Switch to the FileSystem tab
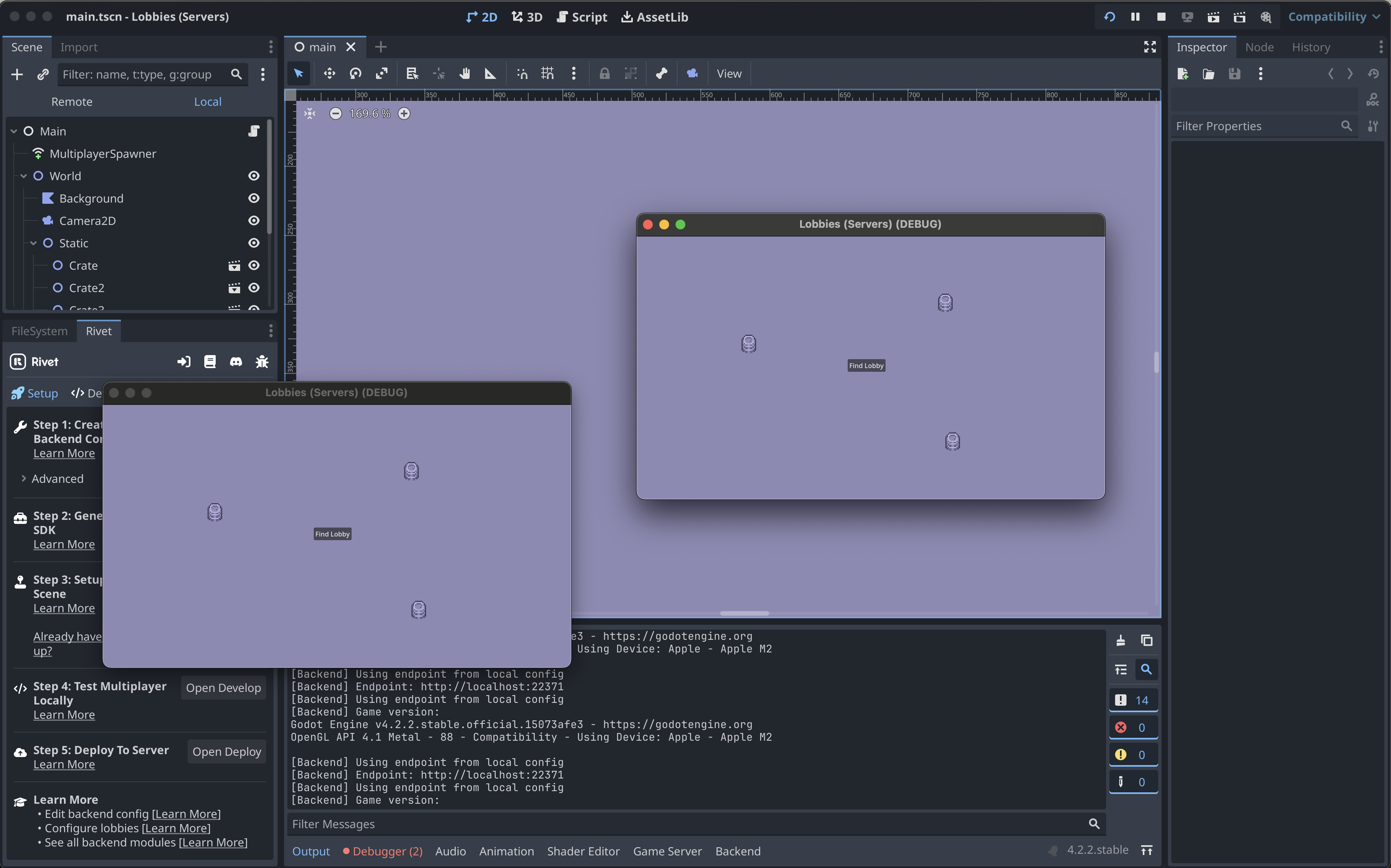1391x868 pixels. click(39, 330)
